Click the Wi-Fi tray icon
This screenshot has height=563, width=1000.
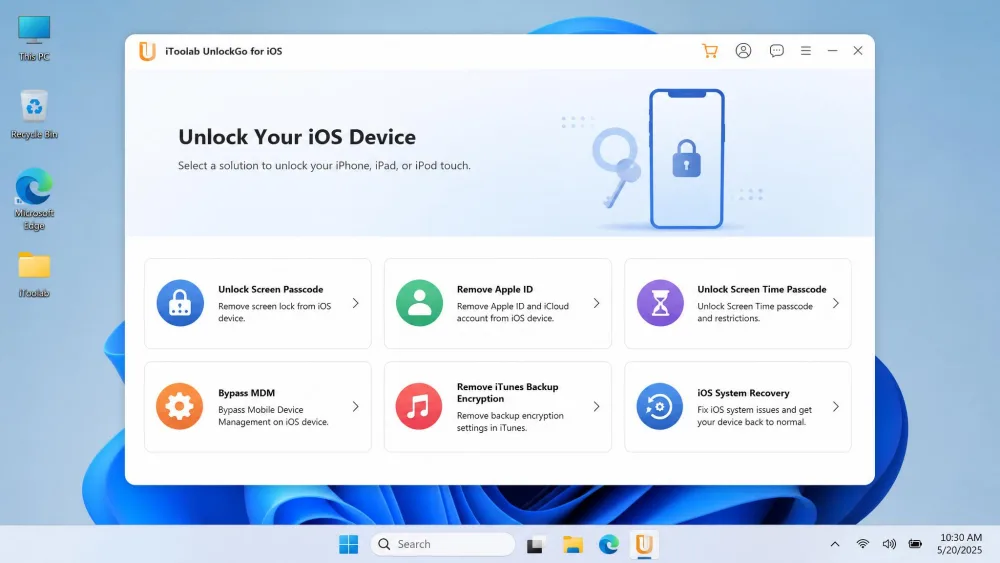click(862, 545)
